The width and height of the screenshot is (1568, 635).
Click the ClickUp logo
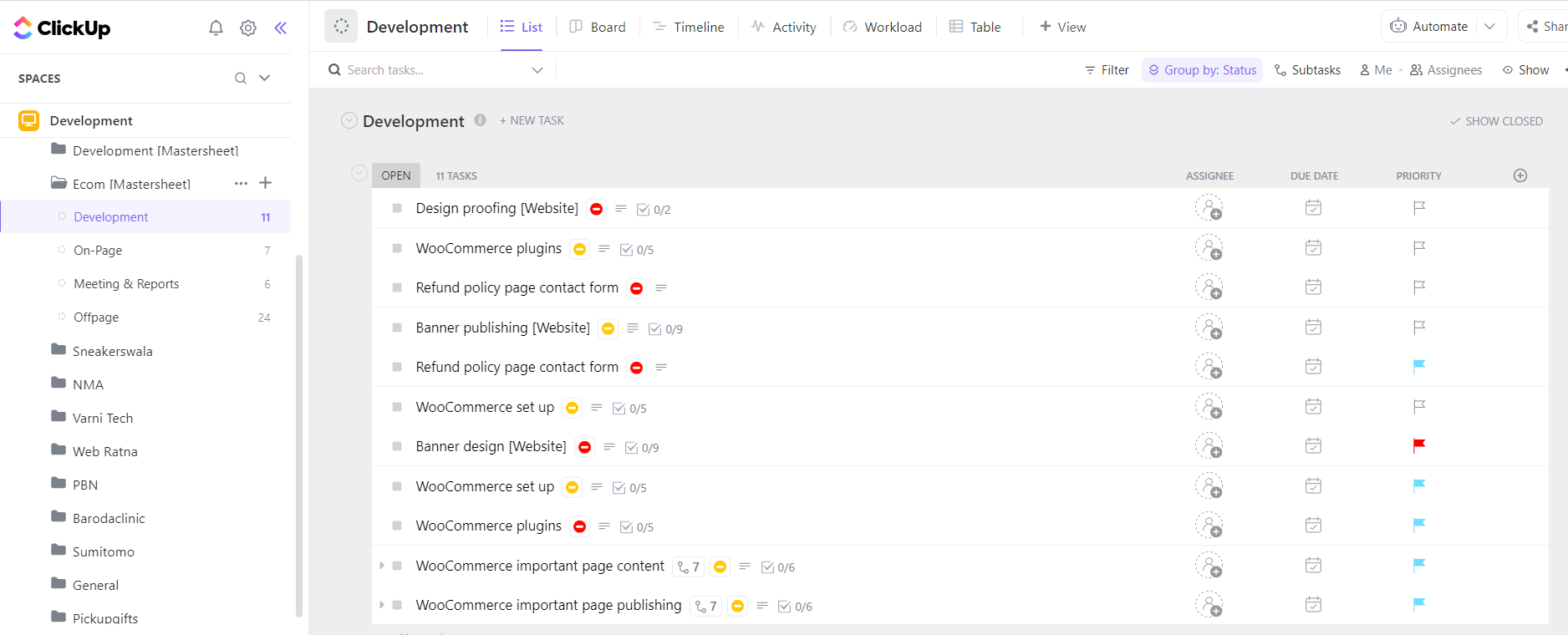tap(62, 28)
